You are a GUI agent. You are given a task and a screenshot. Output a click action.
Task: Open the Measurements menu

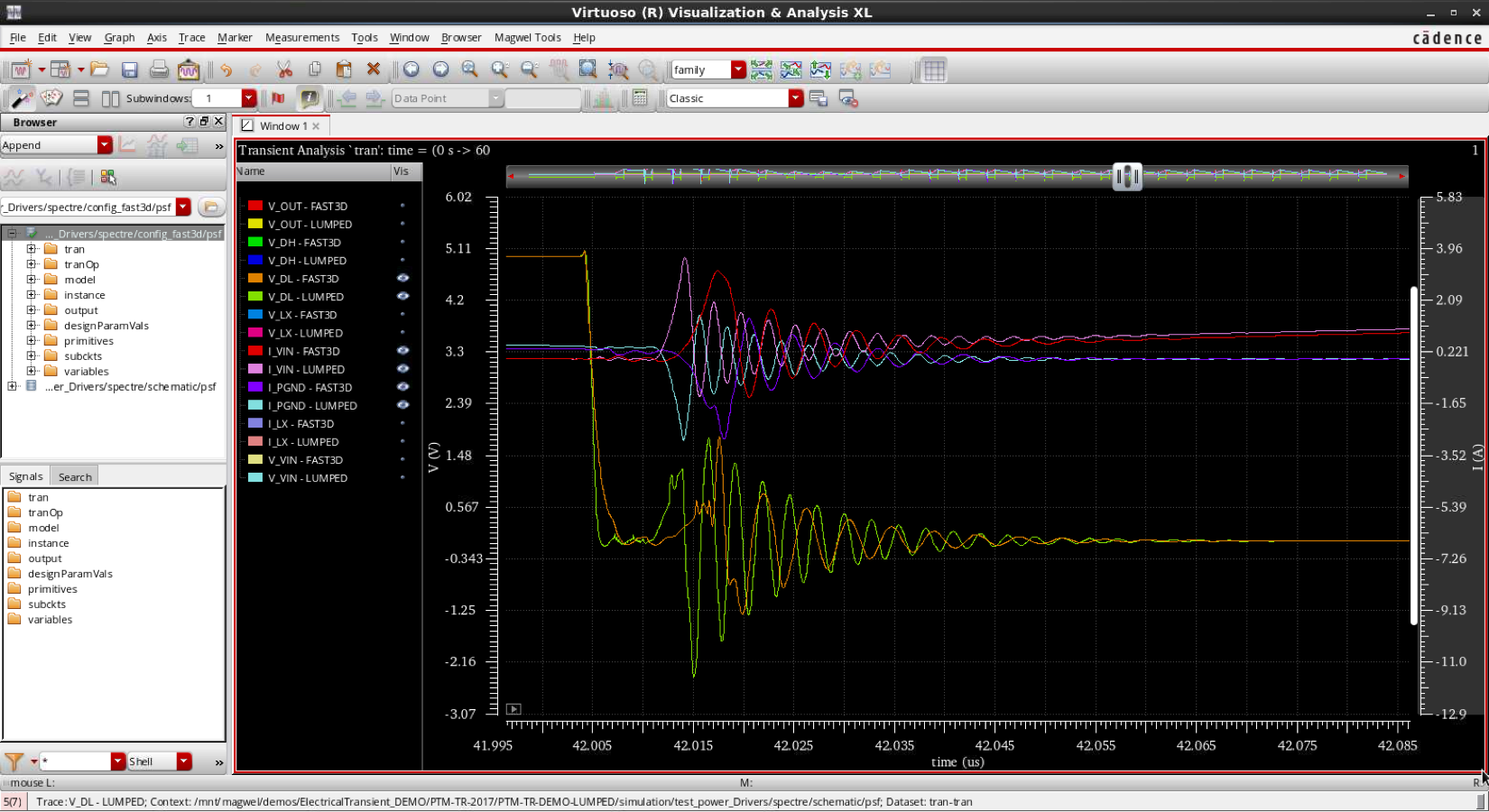(x=302, y=37)
